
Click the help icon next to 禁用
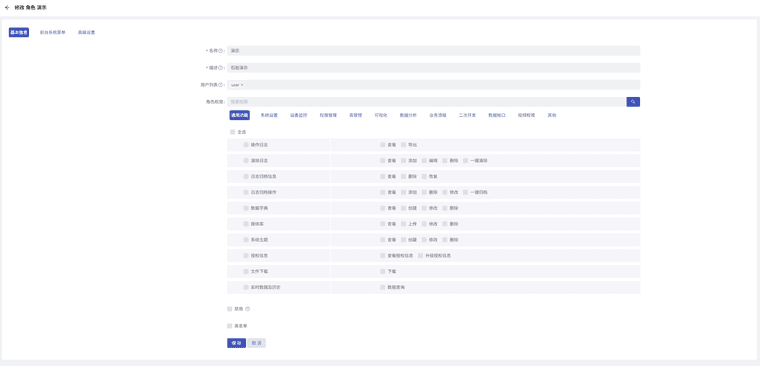(248, 309)
